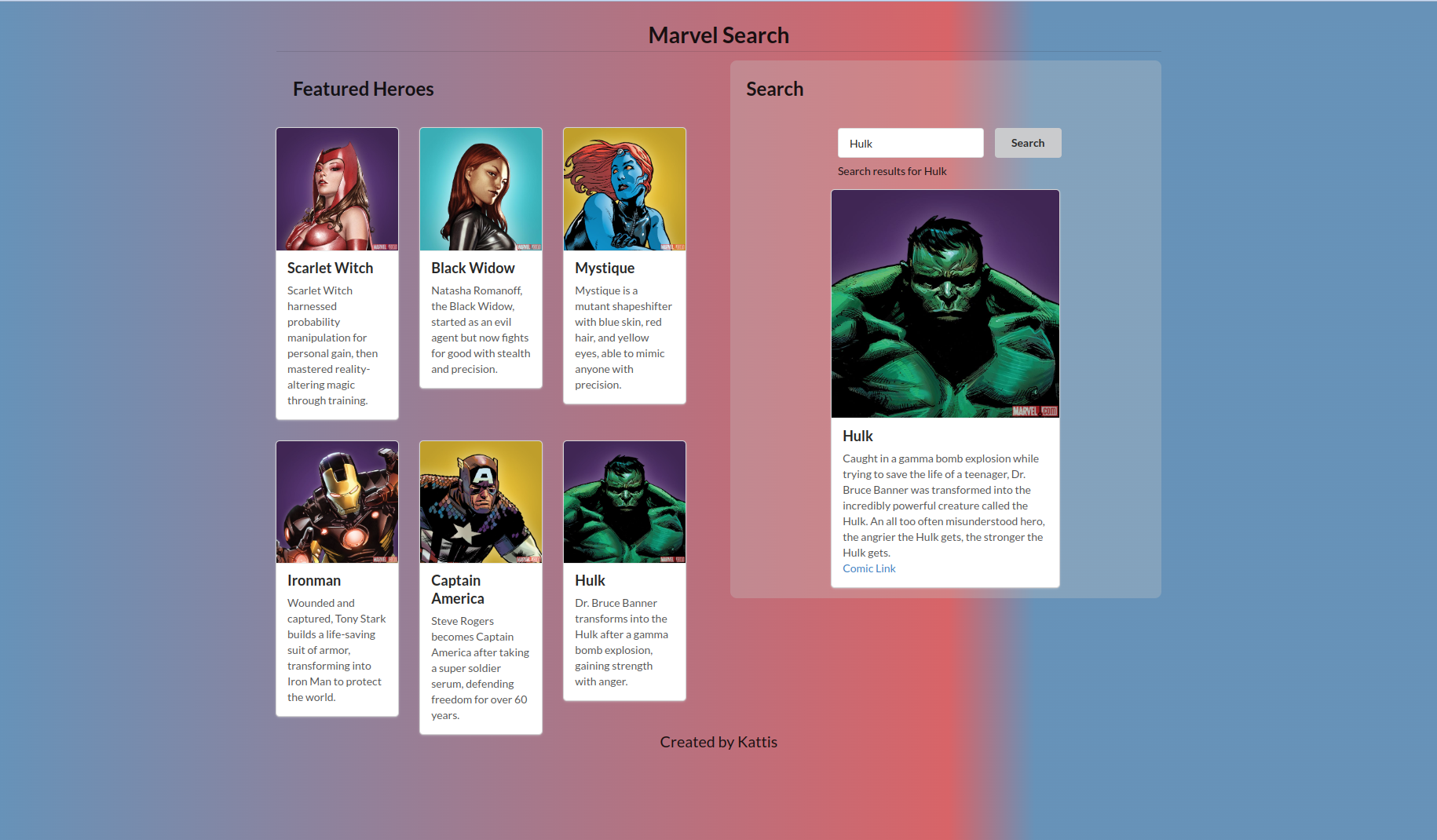The height and width of the screenshot is (840, 1437).
Task: Click the large Hulk search result image
Action: [x=945, y=304]
